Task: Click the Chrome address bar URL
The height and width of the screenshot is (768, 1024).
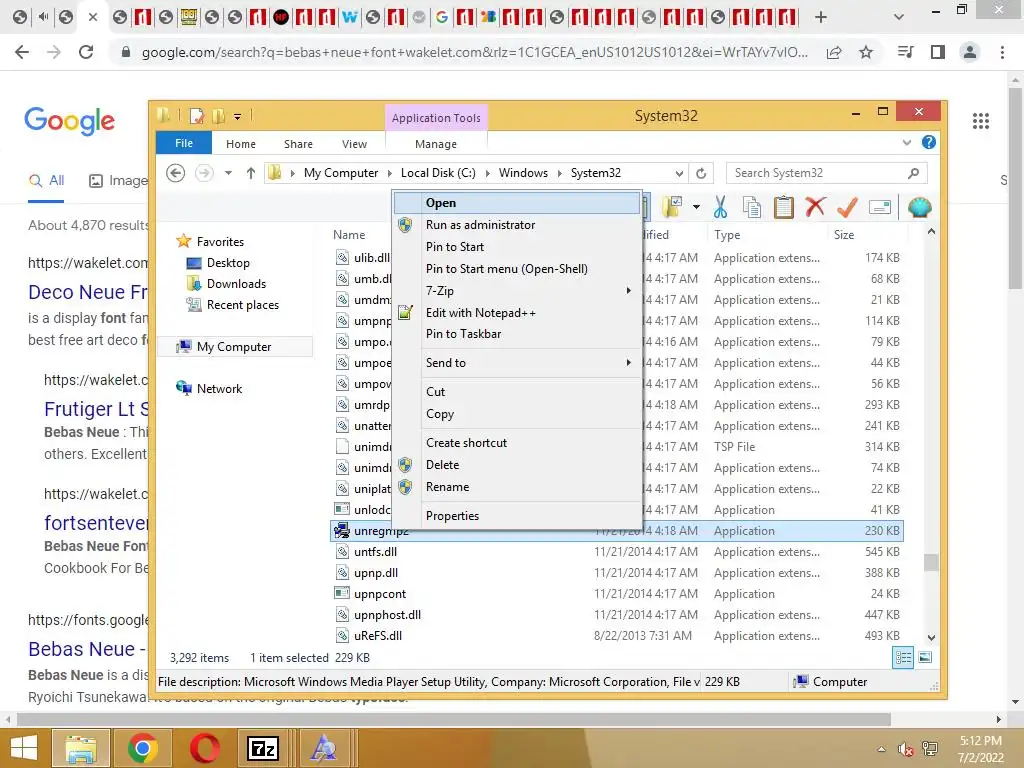Action: tap(474, 52)
